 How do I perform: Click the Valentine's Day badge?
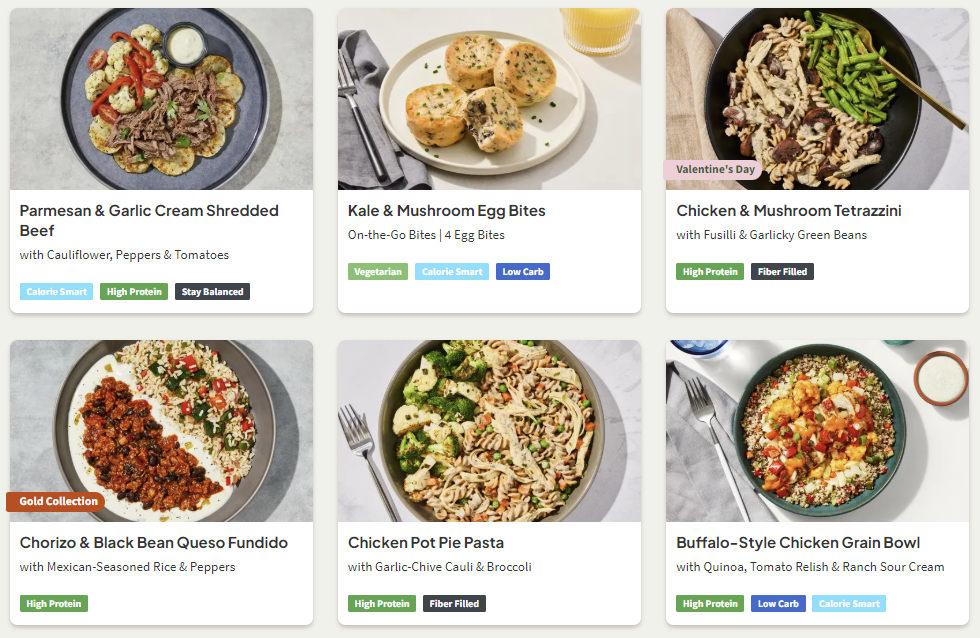714,170
